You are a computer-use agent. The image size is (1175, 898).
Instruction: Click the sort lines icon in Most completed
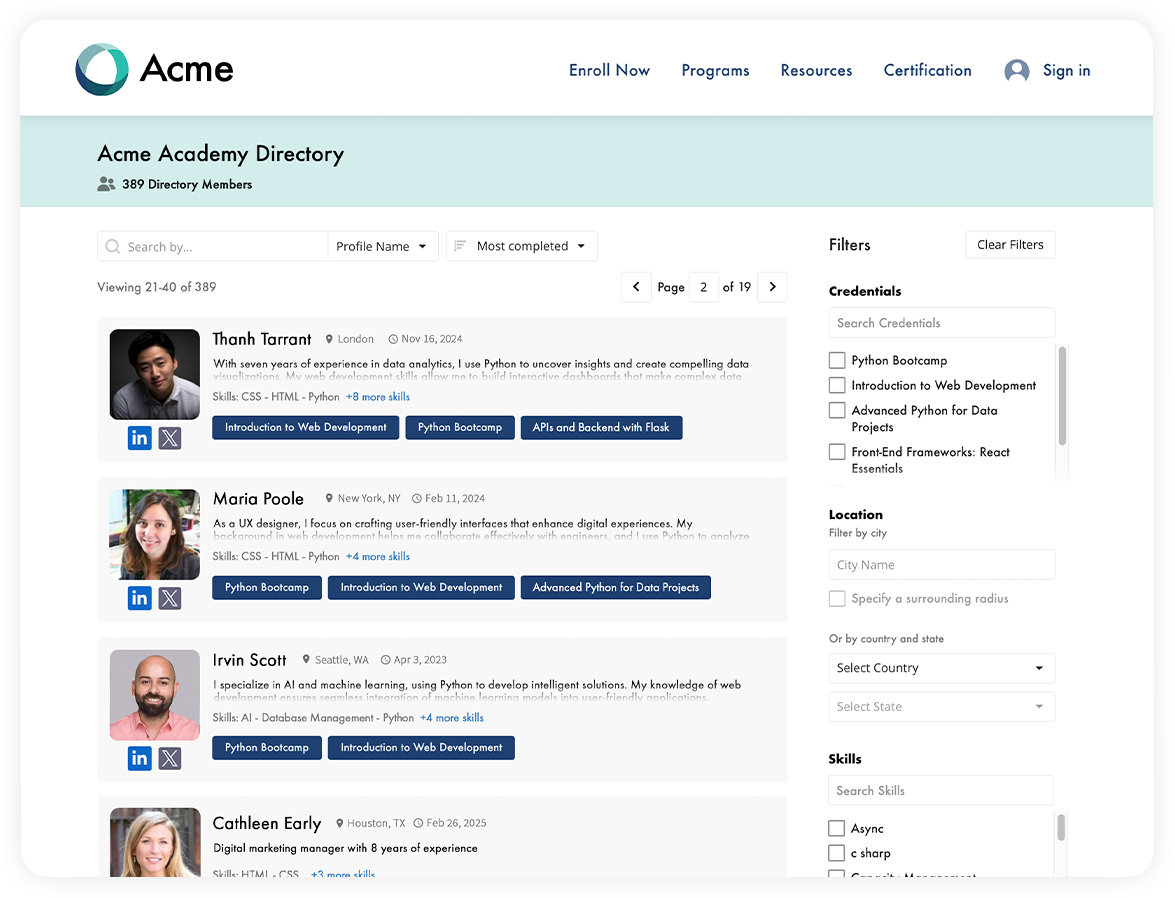tap(460, 246)
